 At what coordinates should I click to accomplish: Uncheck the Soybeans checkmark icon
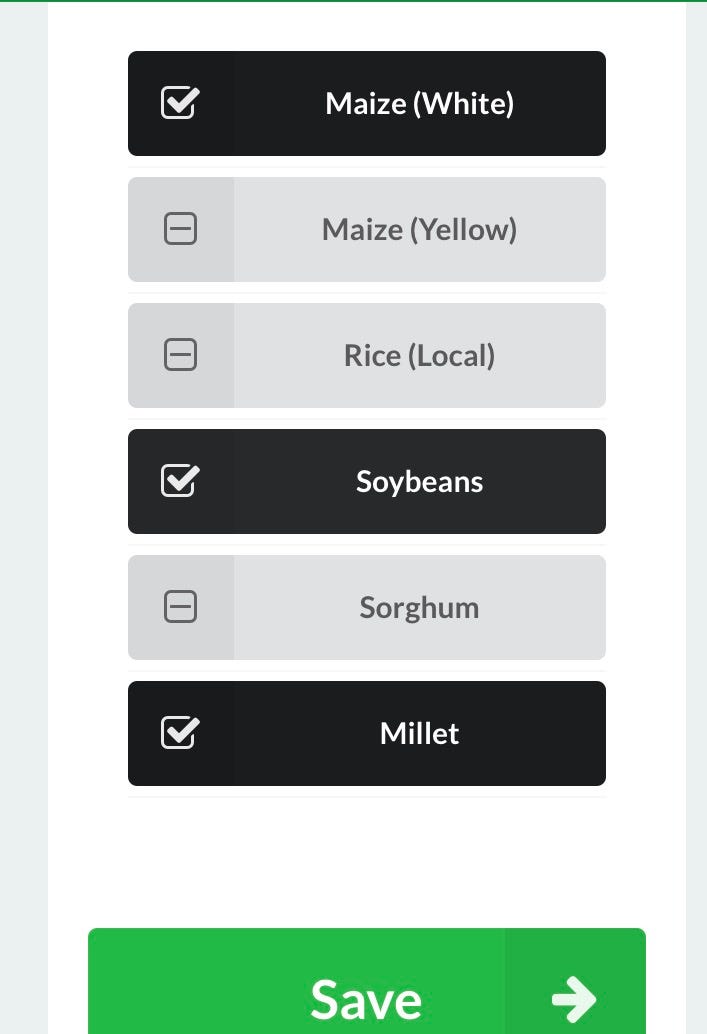(180, 481)
